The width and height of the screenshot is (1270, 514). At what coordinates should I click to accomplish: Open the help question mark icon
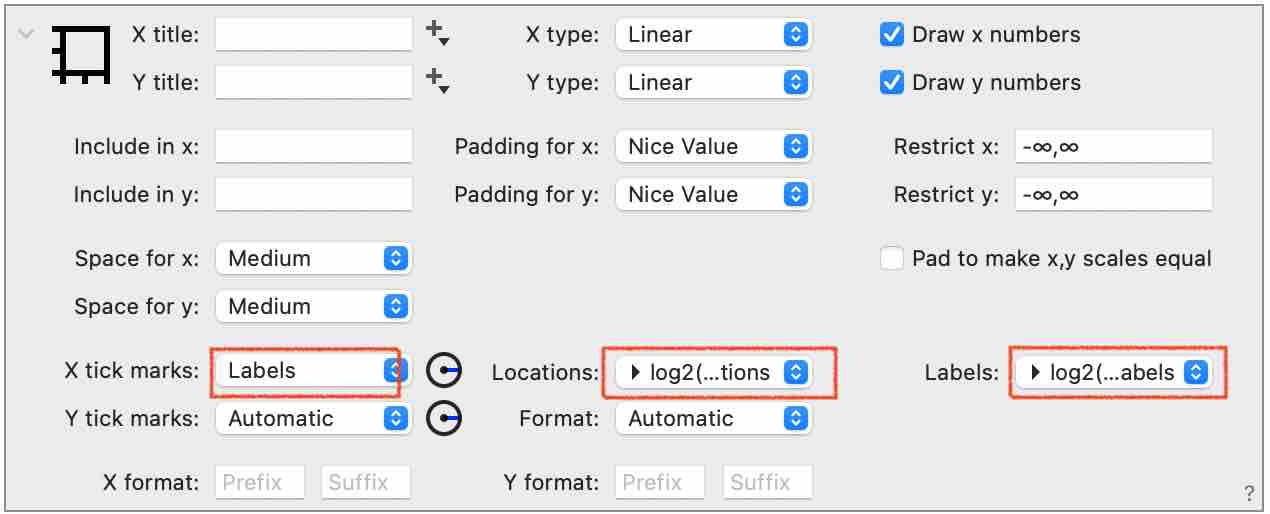pyautogui.click(x=1248, y=493)
